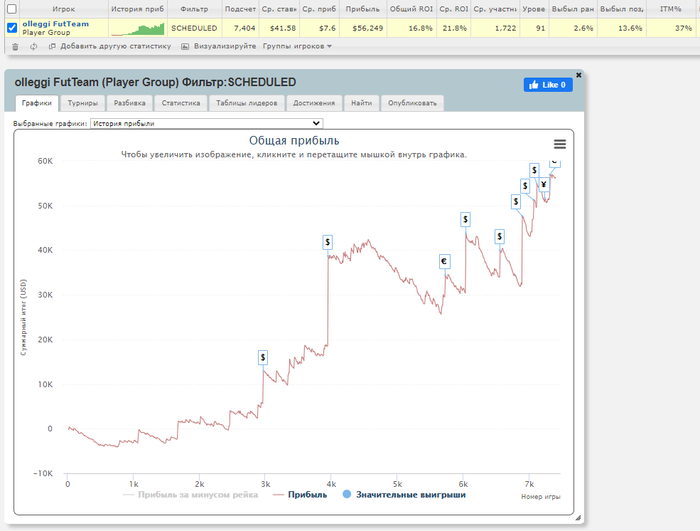
Task: Open the 'Группы игроков' dropdown
Action: pos(297,46)
